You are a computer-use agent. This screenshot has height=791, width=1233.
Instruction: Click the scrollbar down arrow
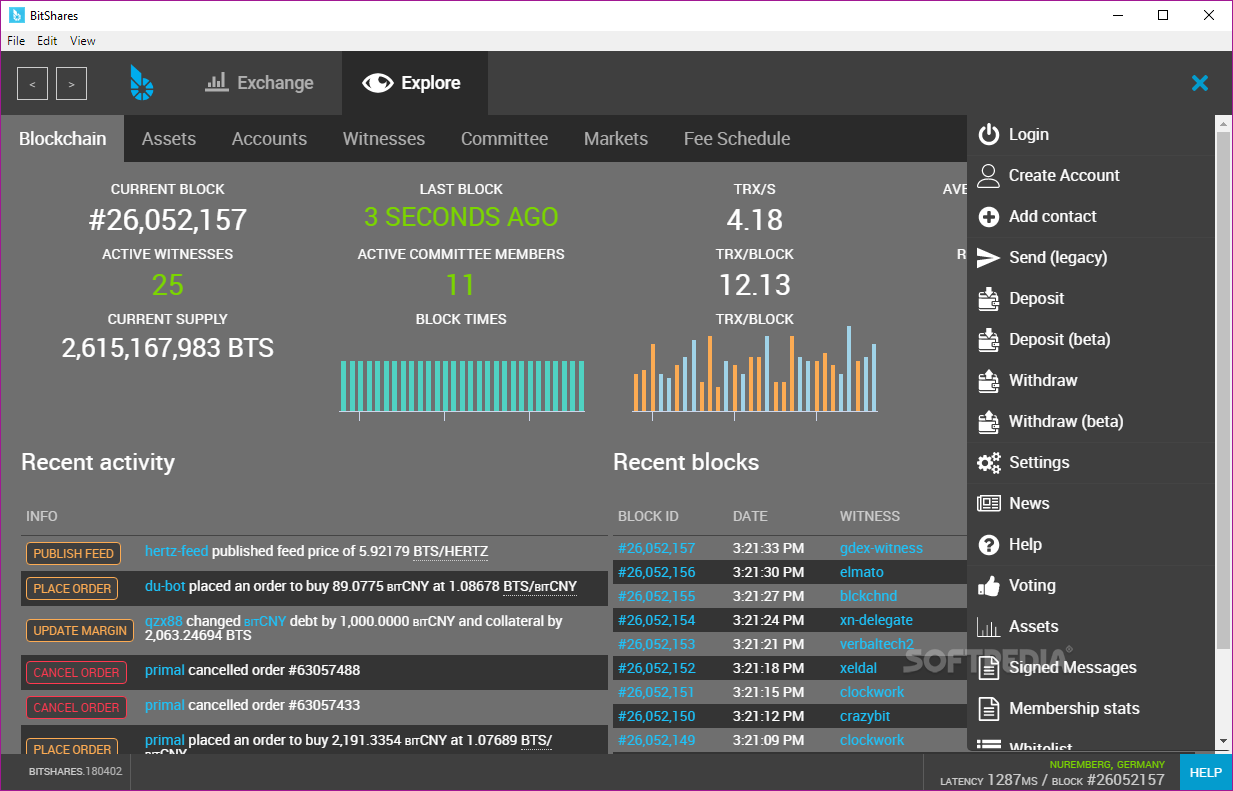click(x=1223, y=741)
